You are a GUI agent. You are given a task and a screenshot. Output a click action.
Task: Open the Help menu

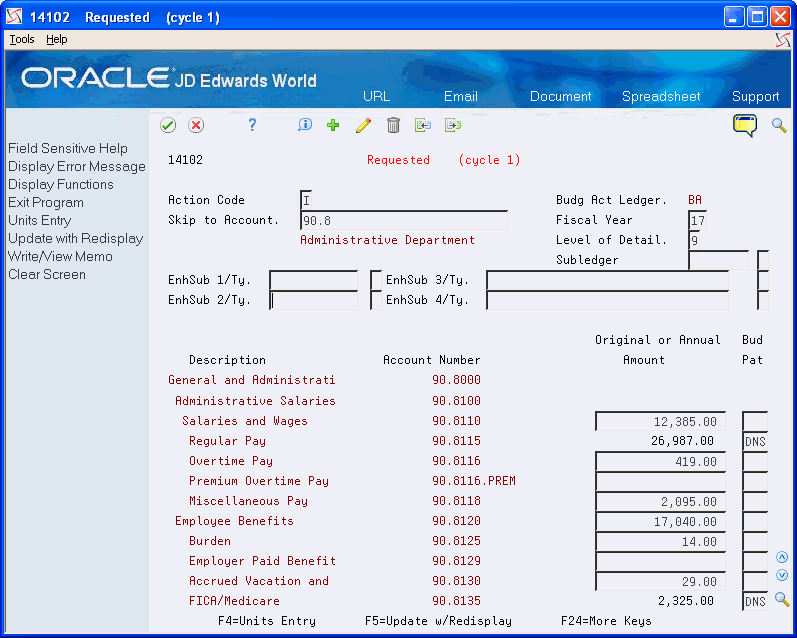pyautogui.click(x=56, y=39)
